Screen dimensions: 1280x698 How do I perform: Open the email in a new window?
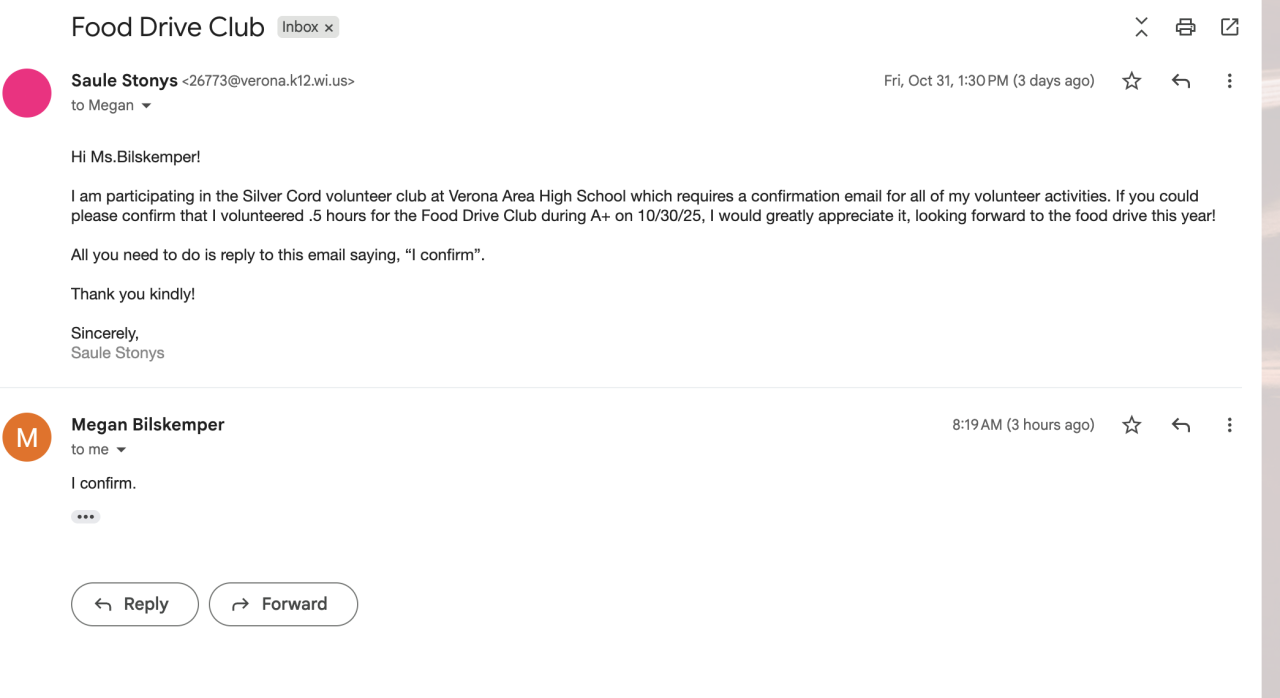tap(1230, 28)
